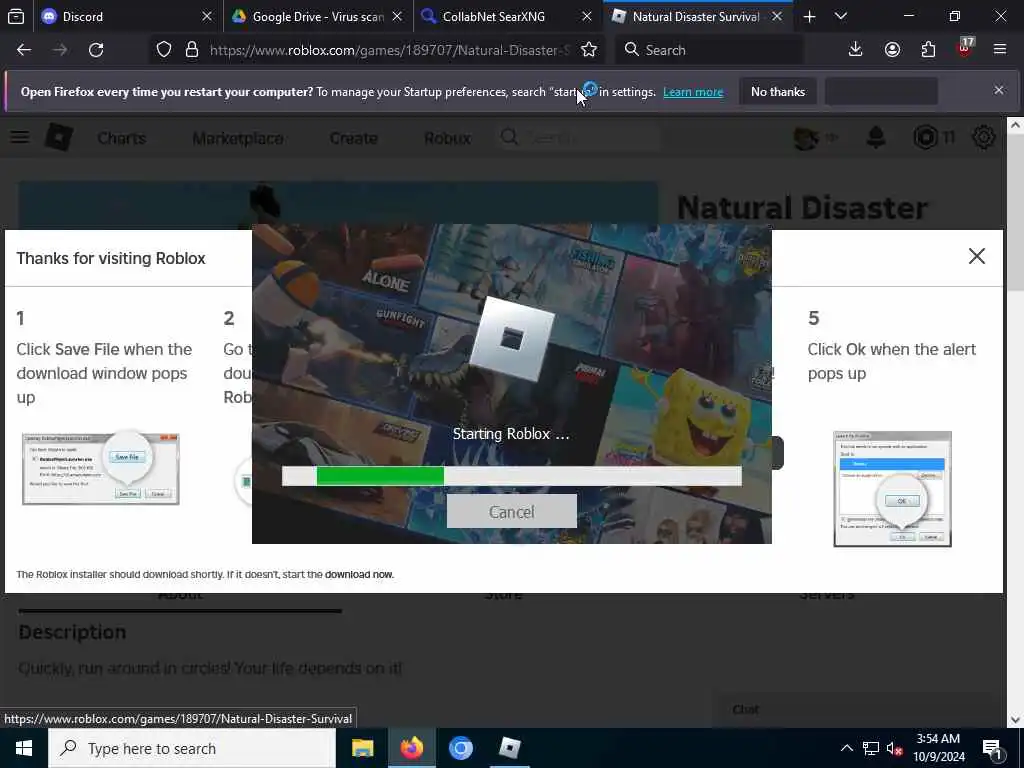The height and width of the screenshot is (768, 1024).
Task: Open tracking protection shield icon
Action: [164, 50]
